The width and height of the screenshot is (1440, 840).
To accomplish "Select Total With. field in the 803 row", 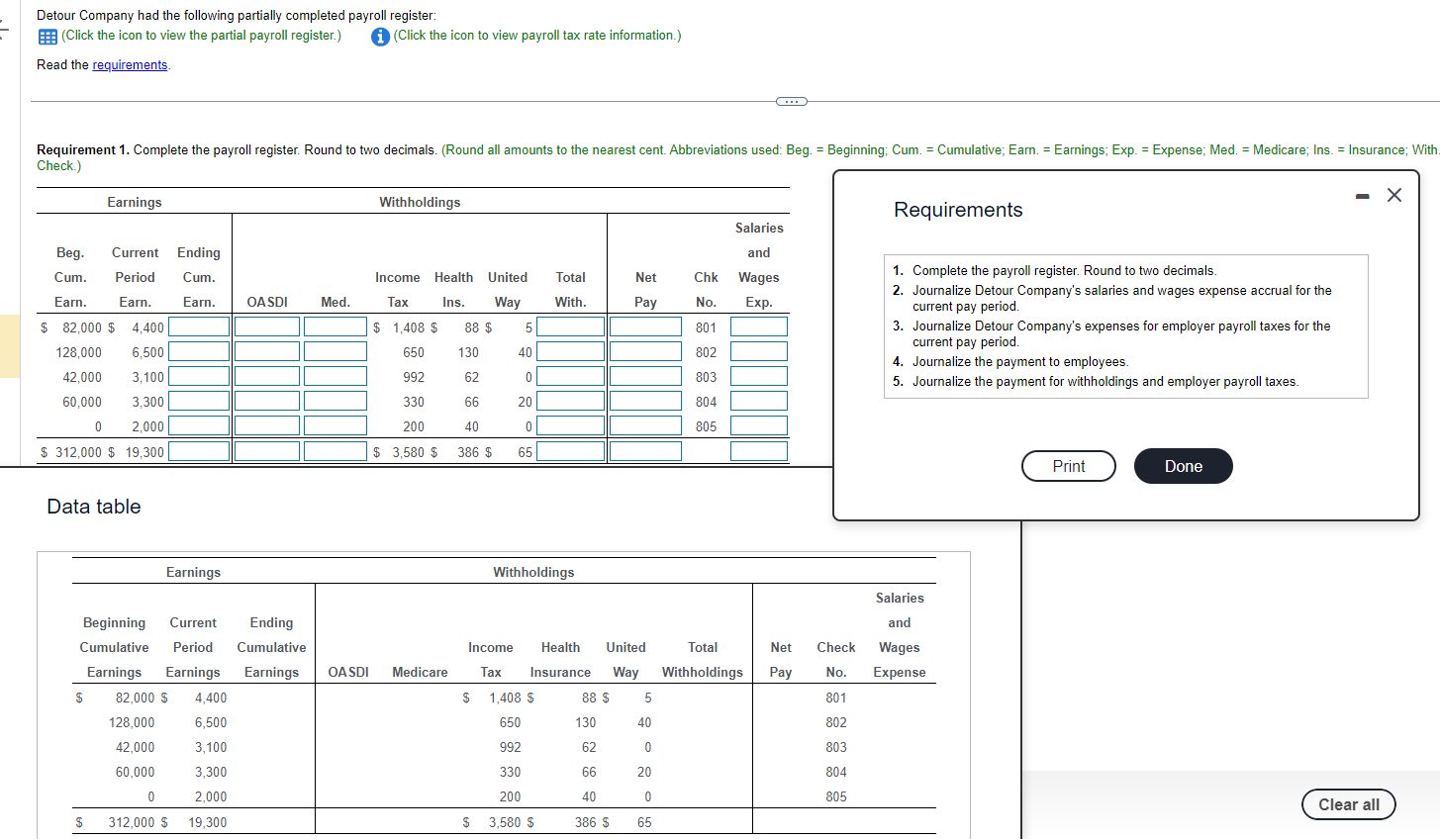I will tap(571, 376).
